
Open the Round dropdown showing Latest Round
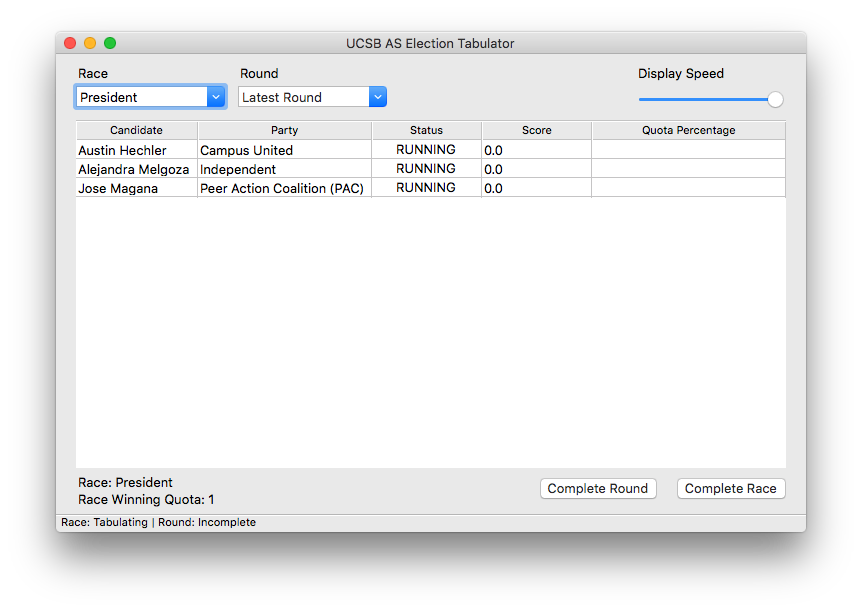coord(312,97)
